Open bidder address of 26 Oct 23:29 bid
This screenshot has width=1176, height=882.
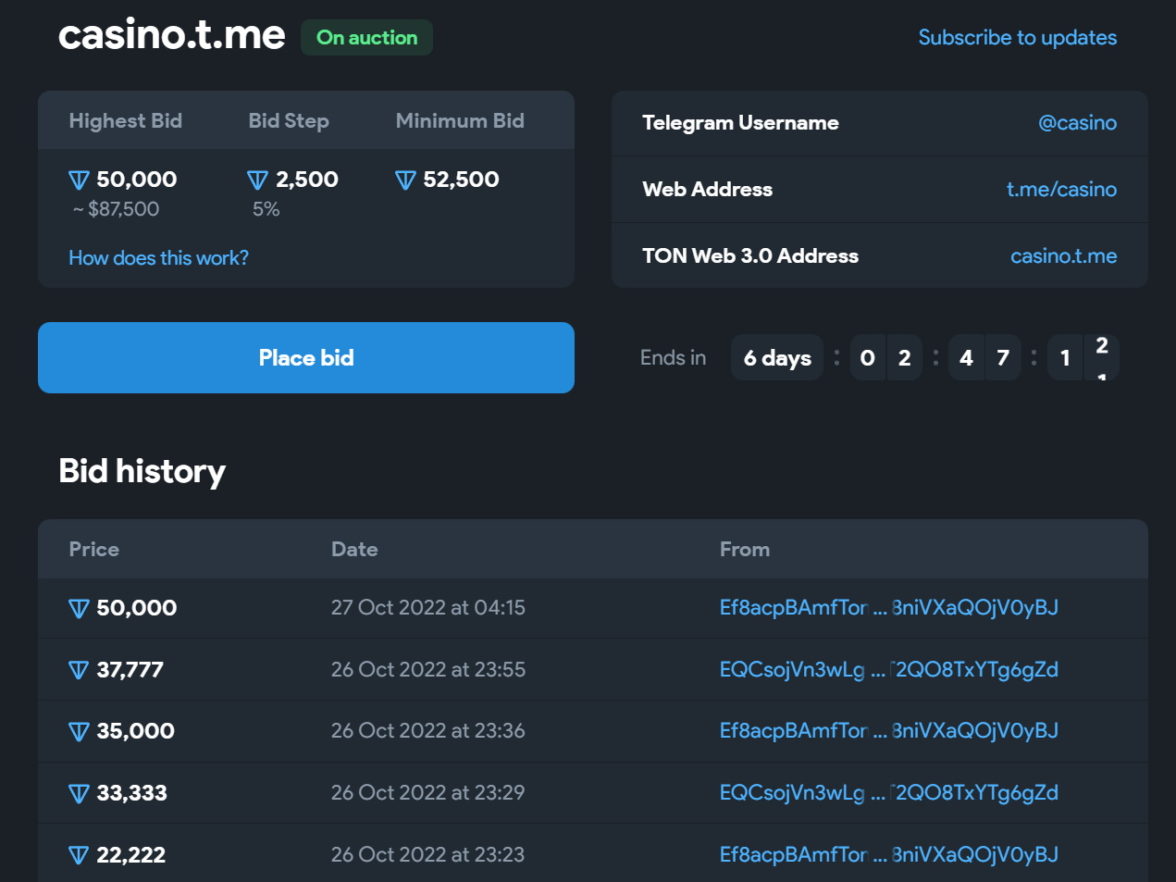888,793
